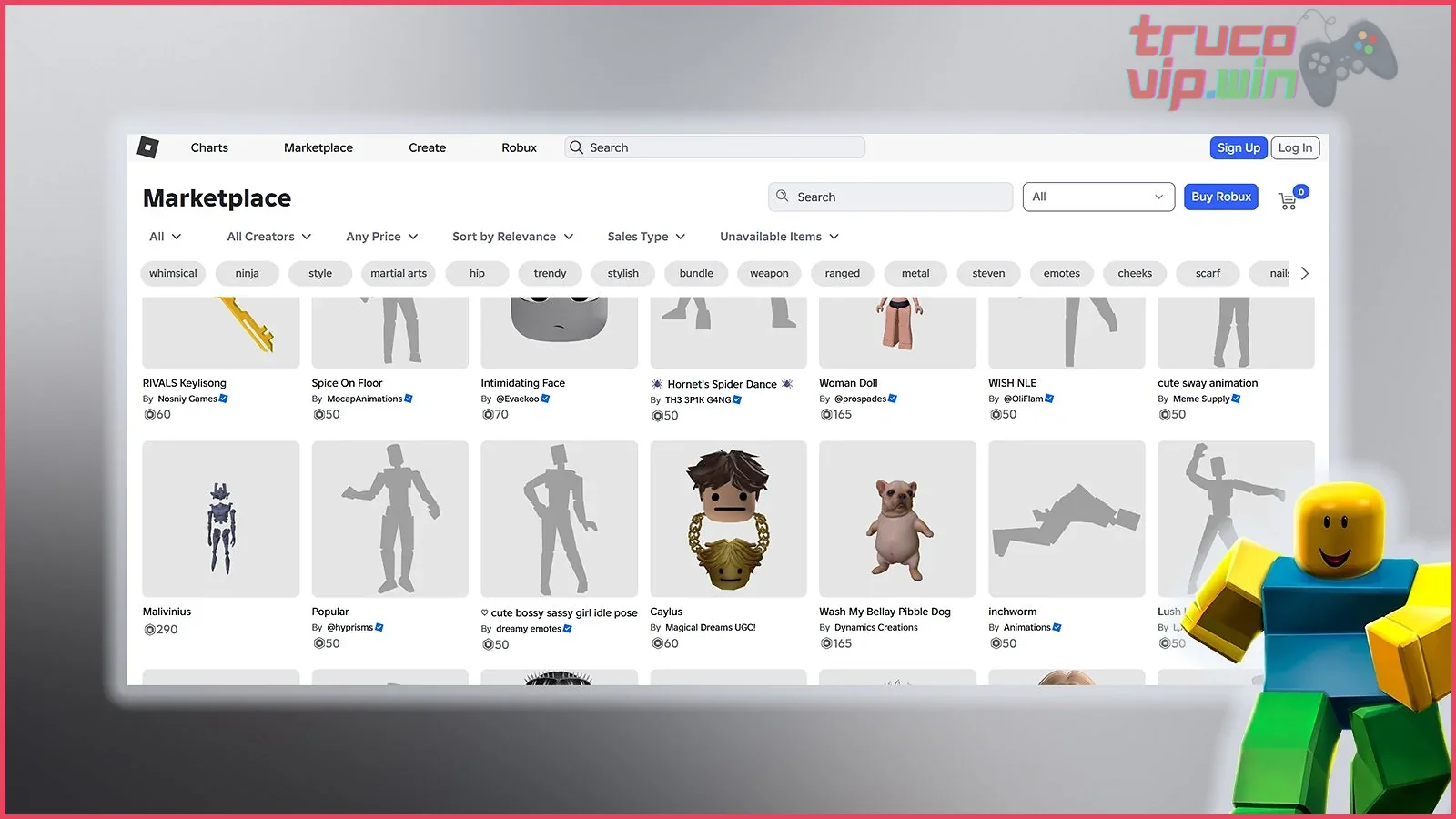This screenshot has width=1456, height=819.
Task: Select the emotes tag chip
Action: (x=1062, y=273)
